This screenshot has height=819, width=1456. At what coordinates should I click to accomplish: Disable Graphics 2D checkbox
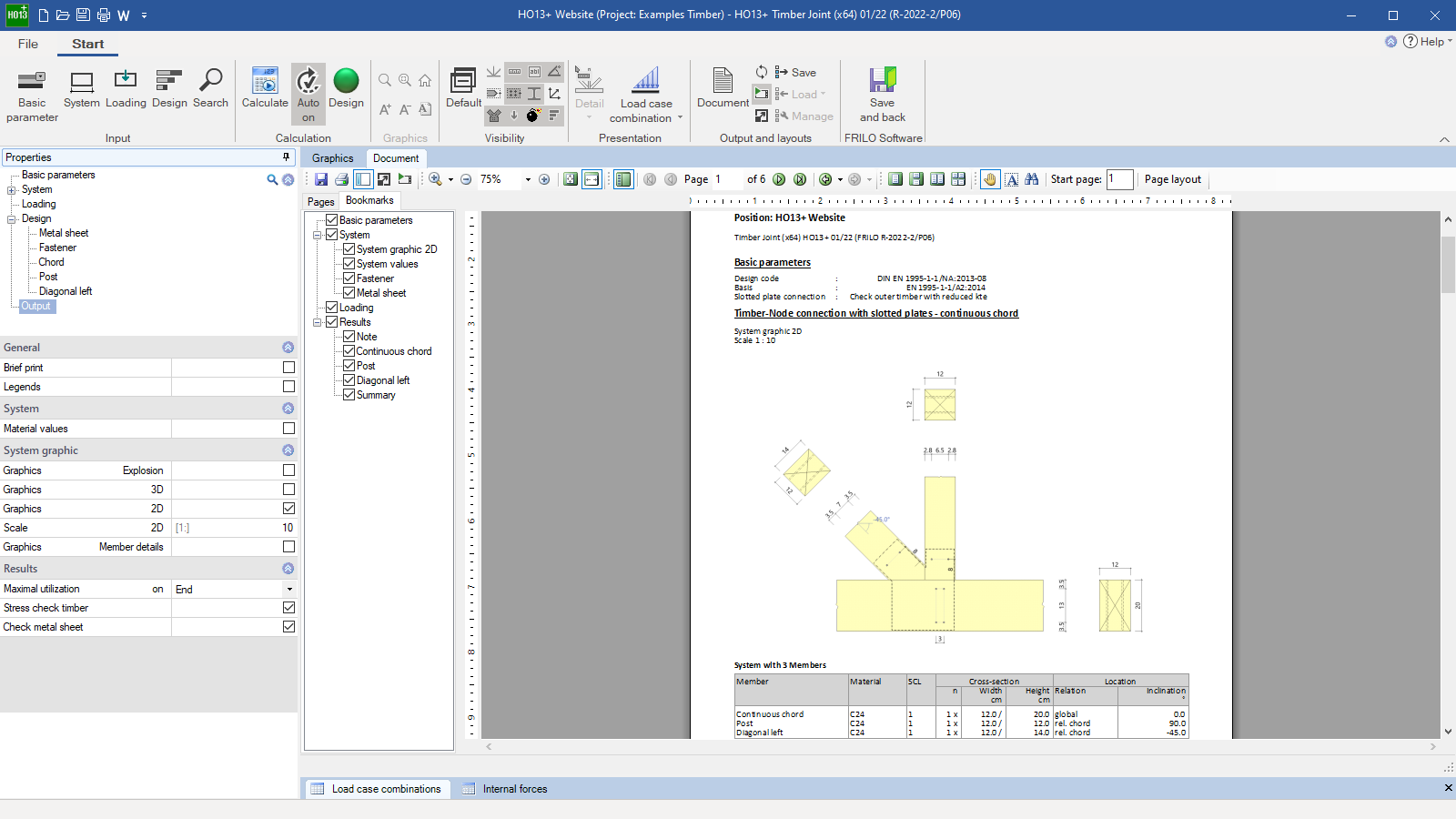(x=288, y=509)
